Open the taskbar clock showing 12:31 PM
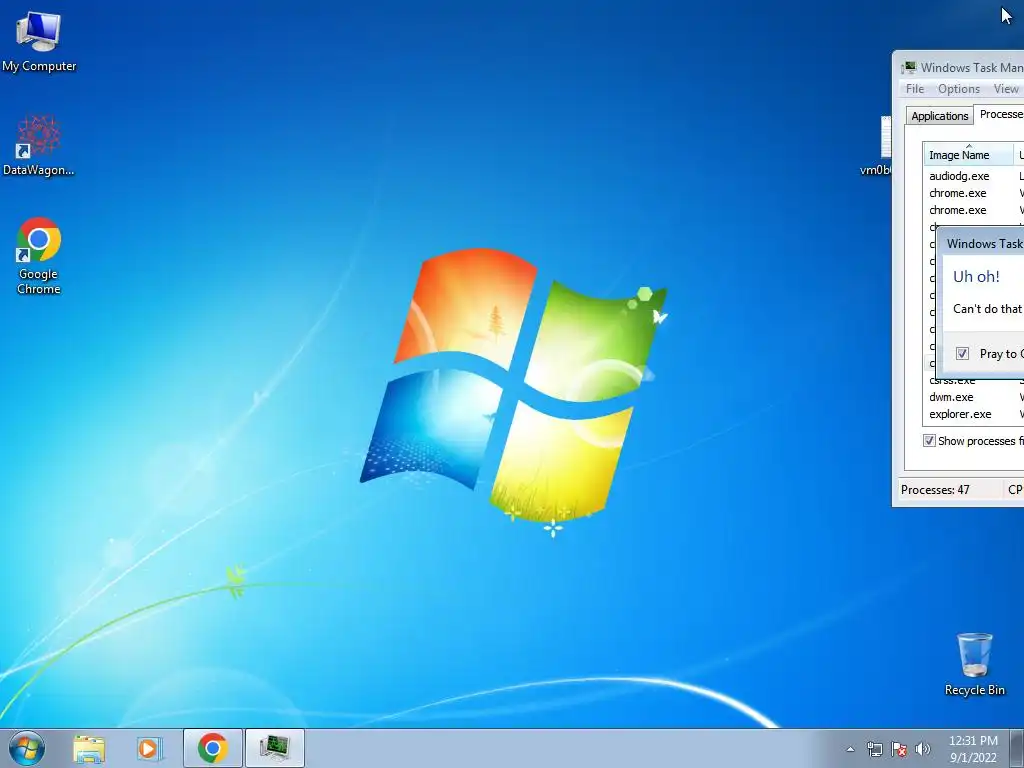 tap(973, 749)
